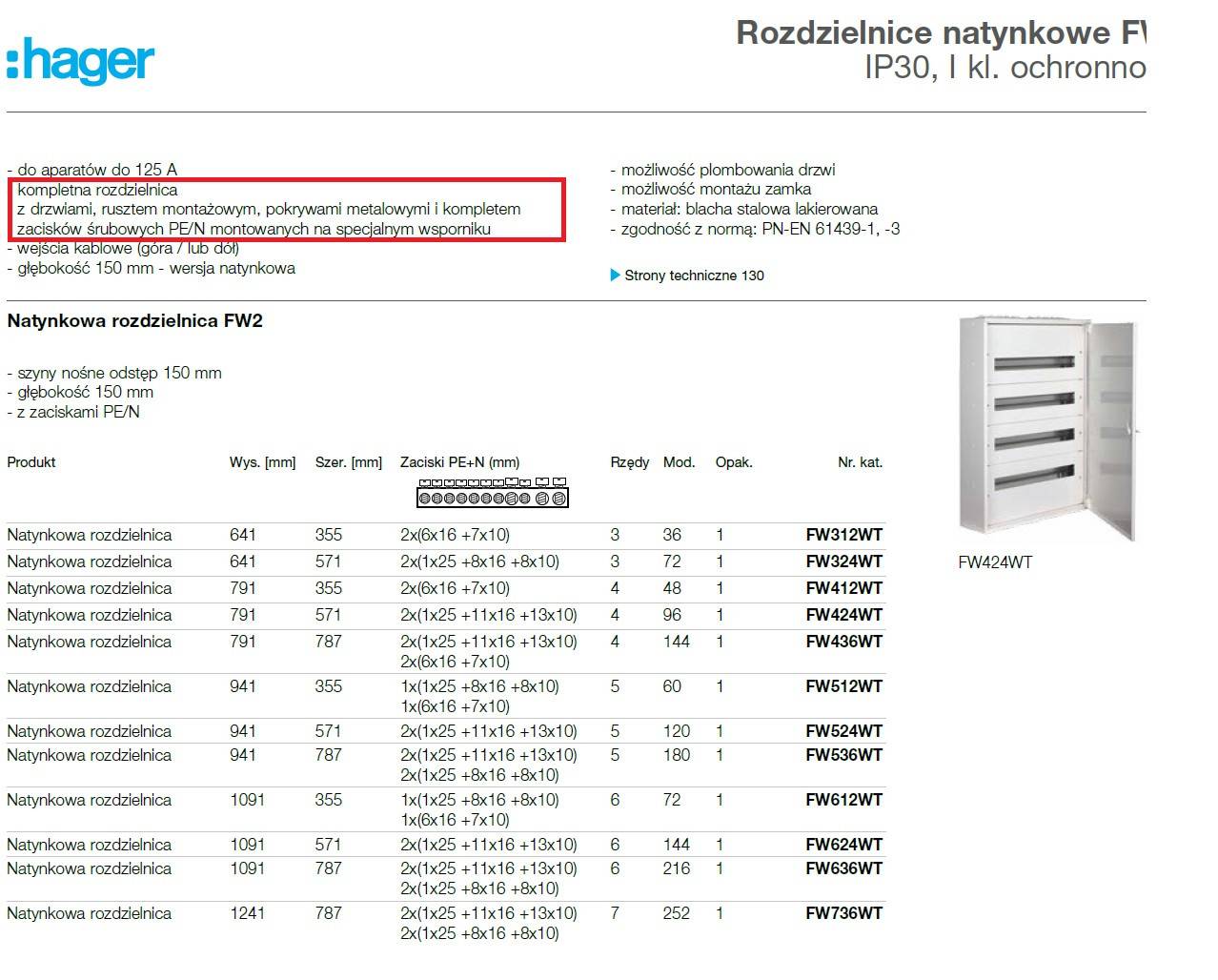This screenshot has width=1218, height=980.
Task: Click catalog number FW436WT
Action: [843, 642]
